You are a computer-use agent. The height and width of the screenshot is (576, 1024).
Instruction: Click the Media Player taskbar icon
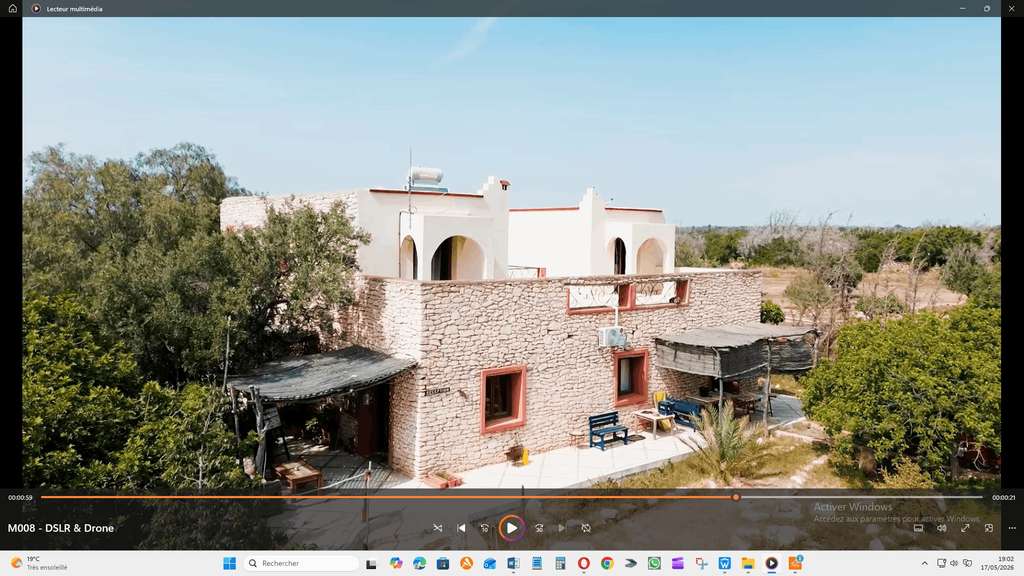point(772,563)
